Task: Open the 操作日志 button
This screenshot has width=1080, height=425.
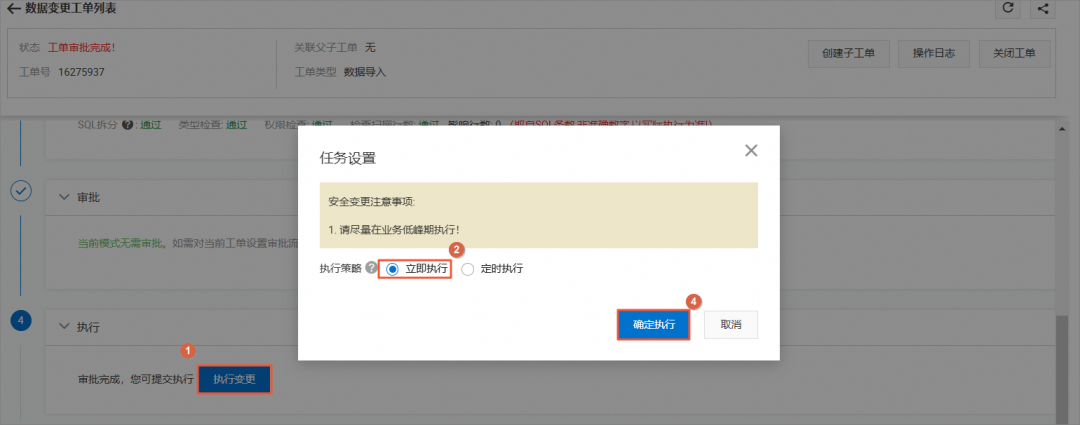Action: coord(933,54)
